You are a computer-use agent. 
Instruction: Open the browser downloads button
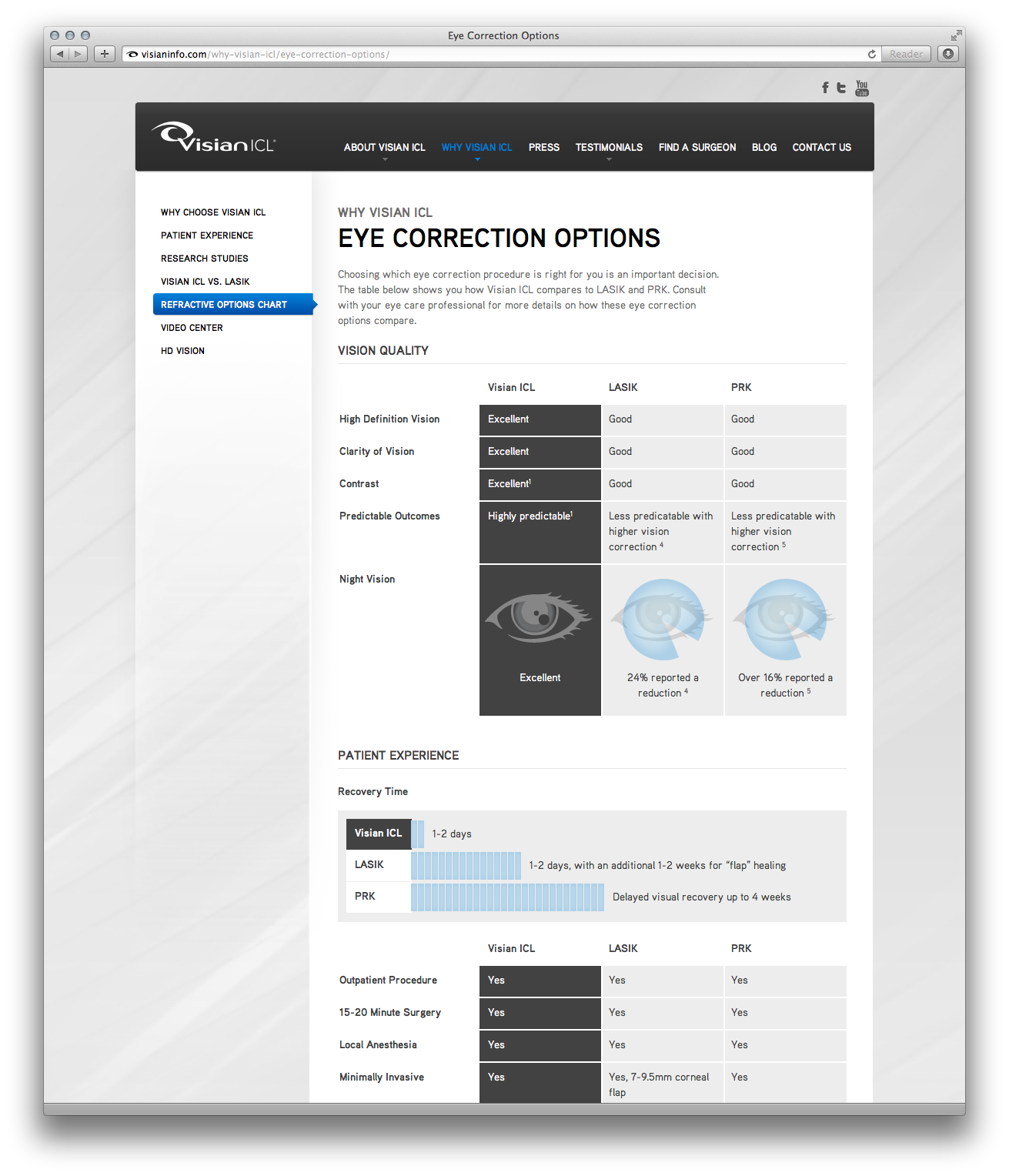click(x=948, y=54)
